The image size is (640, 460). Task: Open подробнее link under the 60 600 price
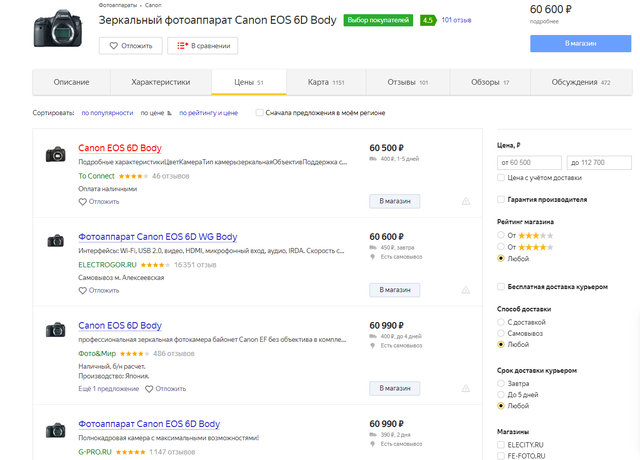coord(545,20)
